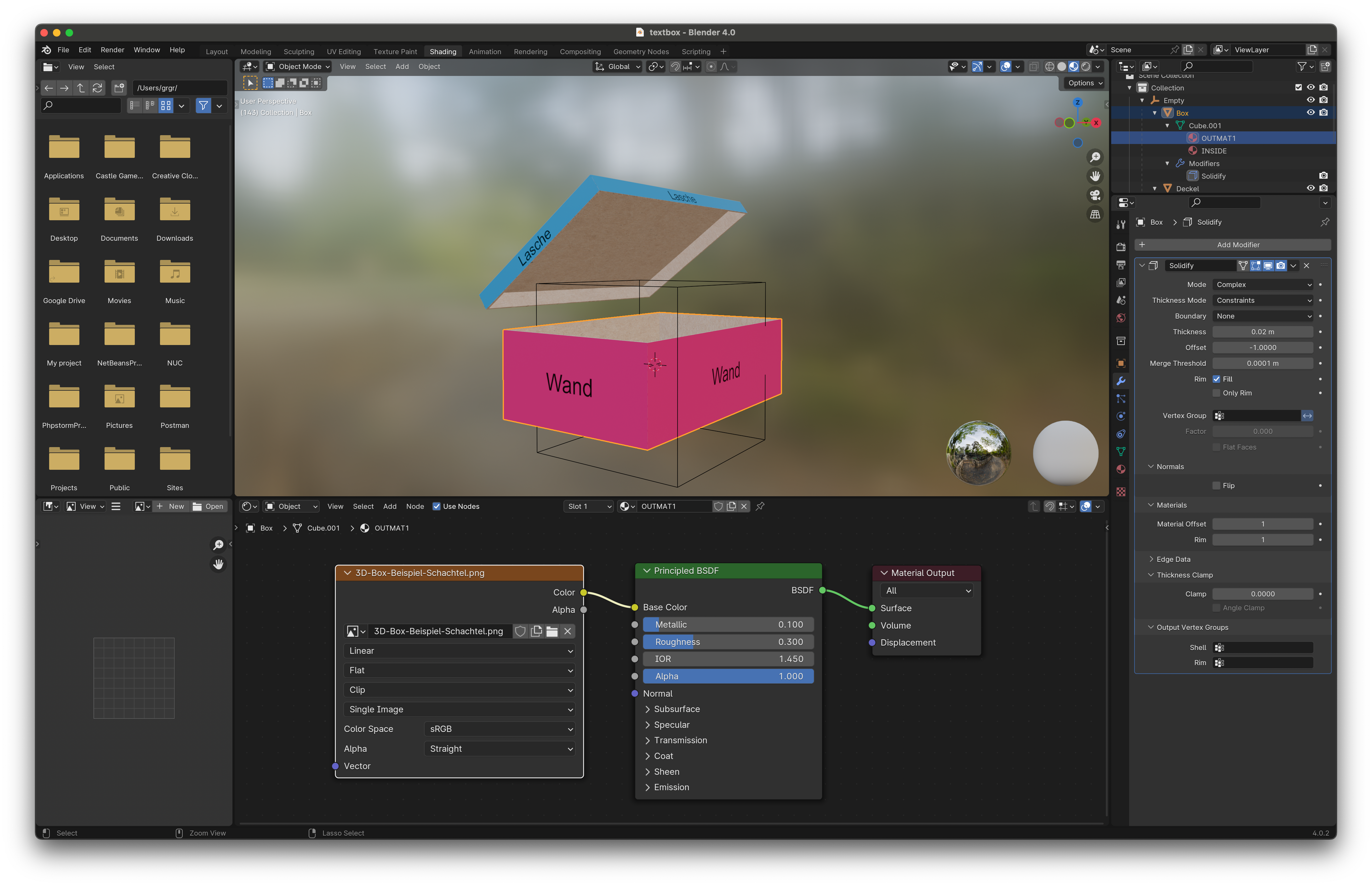
Task: Click the Open image button
Action: pos(208,506)
